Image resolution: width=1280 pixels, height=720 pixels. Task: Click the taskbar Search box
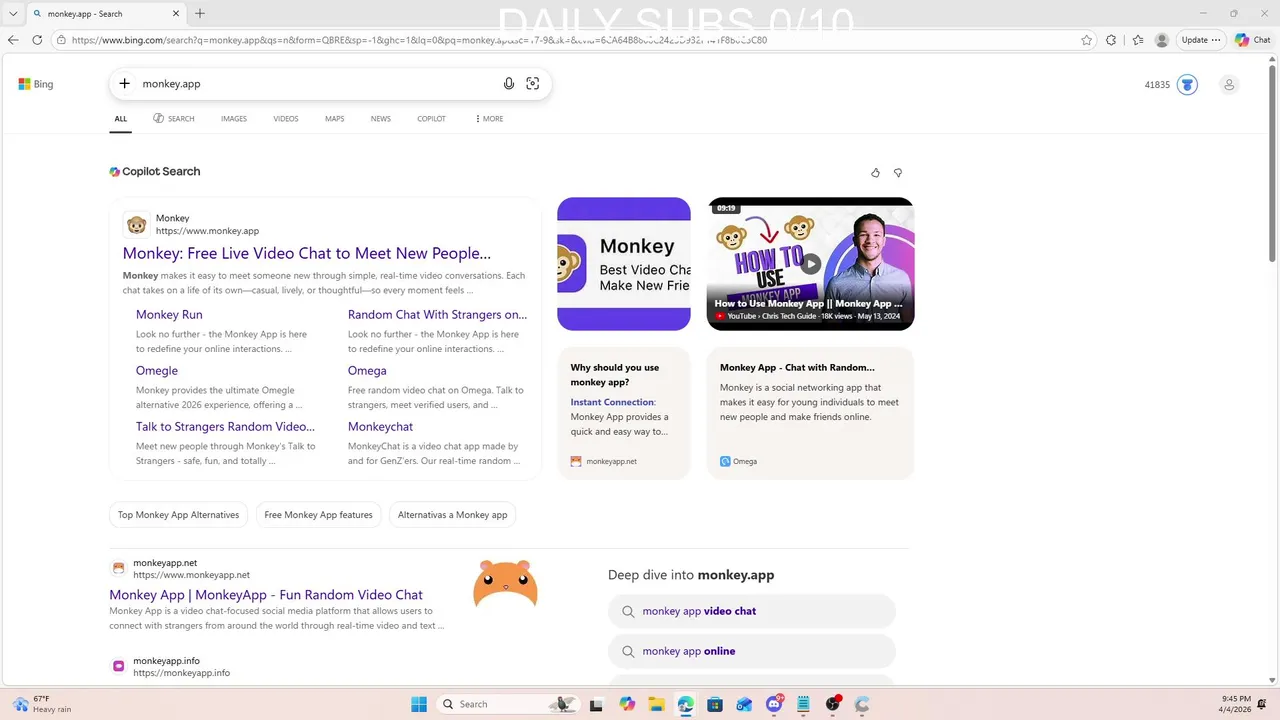507,704
